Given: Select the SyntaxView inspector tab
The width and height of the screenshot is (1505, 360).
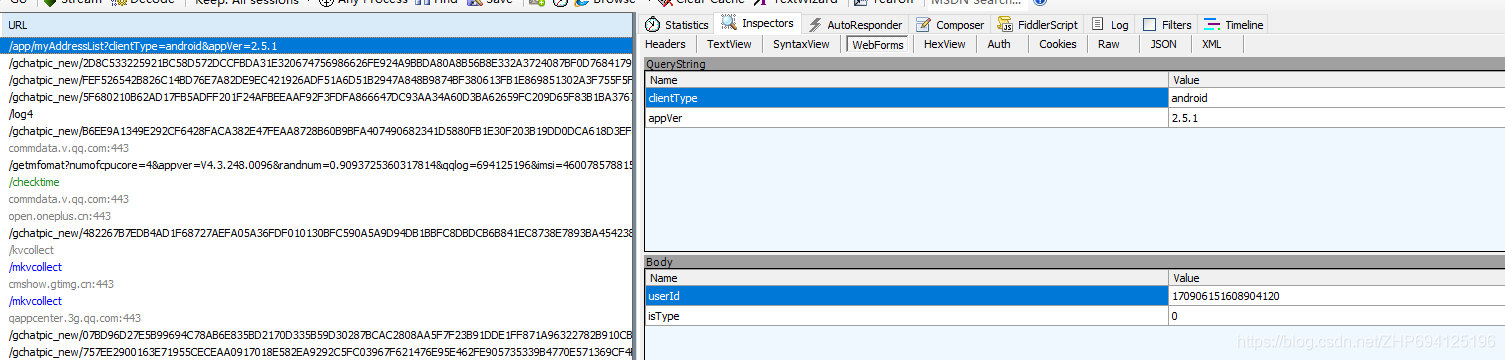Looking at the screenshot, I should [801, 44].
